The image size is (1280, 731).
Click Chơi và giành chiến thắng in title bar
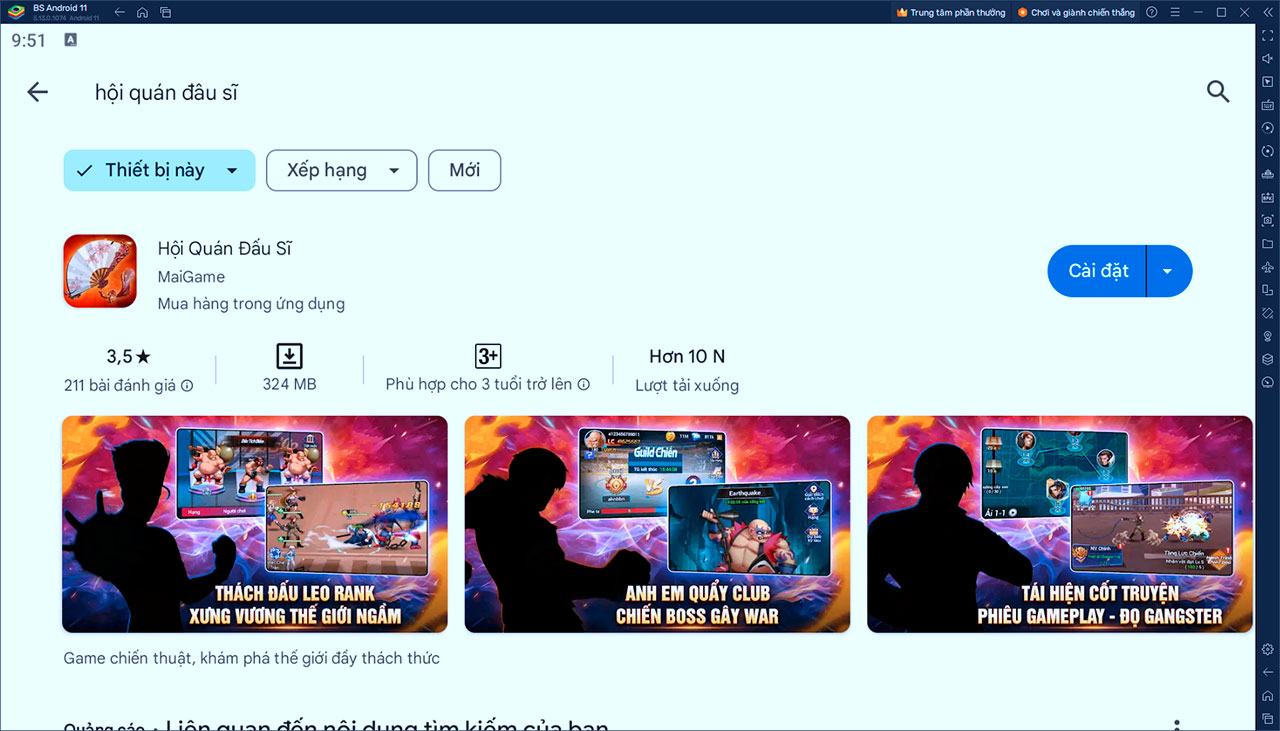(x=1076, y=12)
